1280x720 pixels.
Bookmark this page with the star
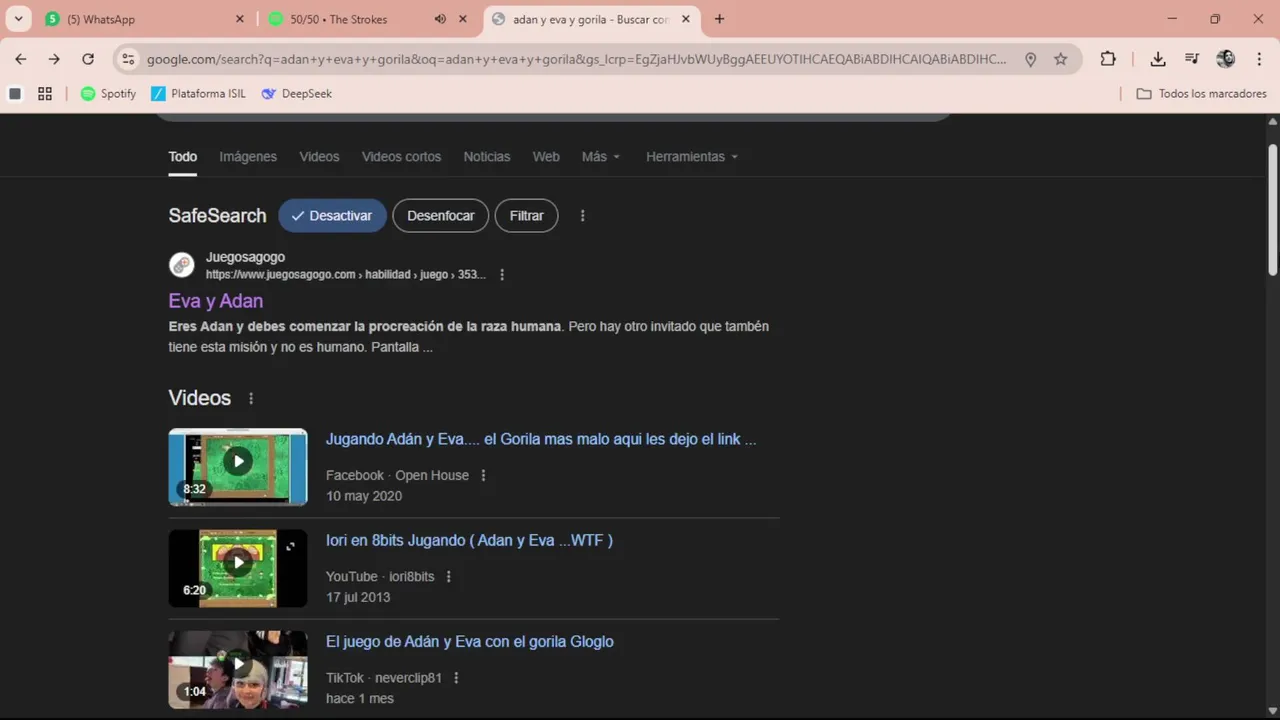click(x=1060, y=59)
